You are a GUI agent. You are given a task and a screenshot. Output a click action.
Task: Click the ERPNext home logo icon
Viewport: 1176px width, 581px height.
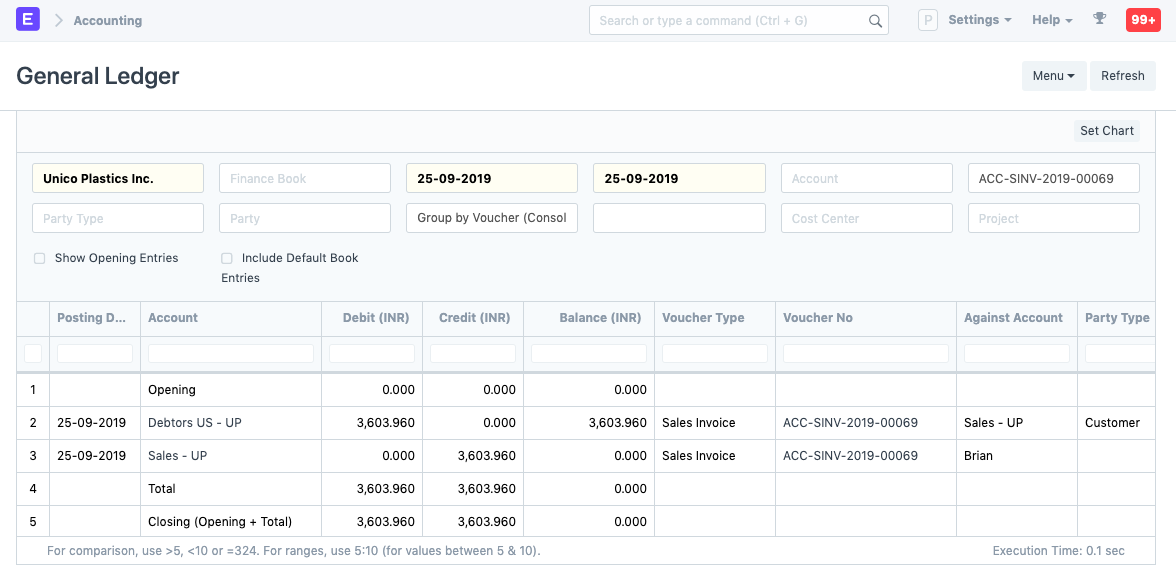tap(28, 19)
